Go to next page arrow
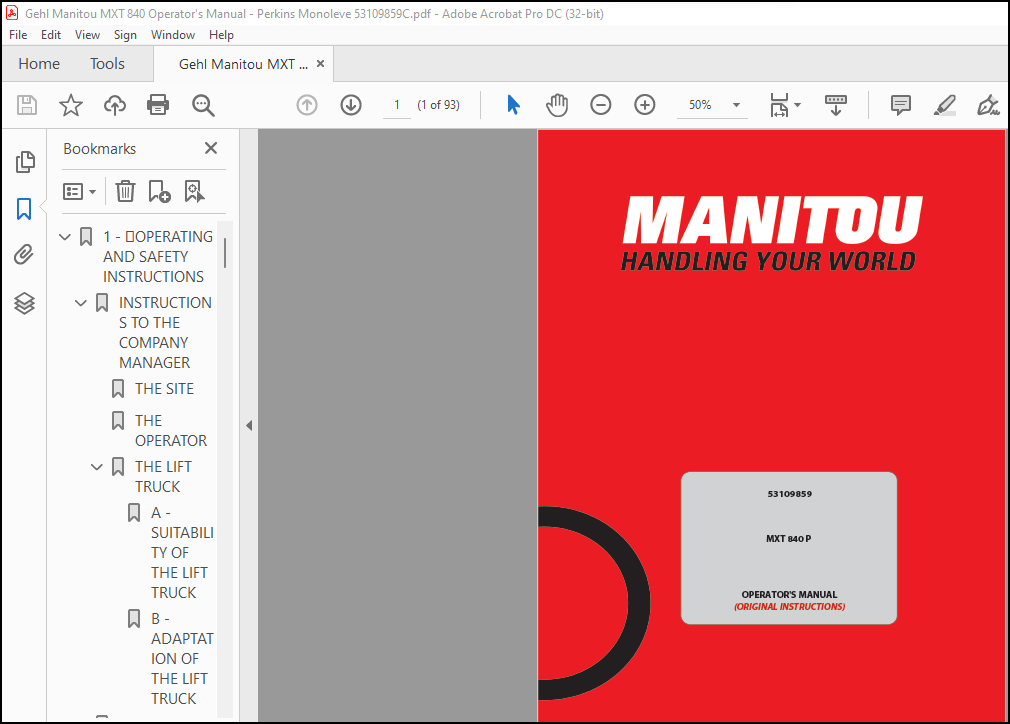The width and height of the screenshot is (1010, 724). click(x=351, y=105)
